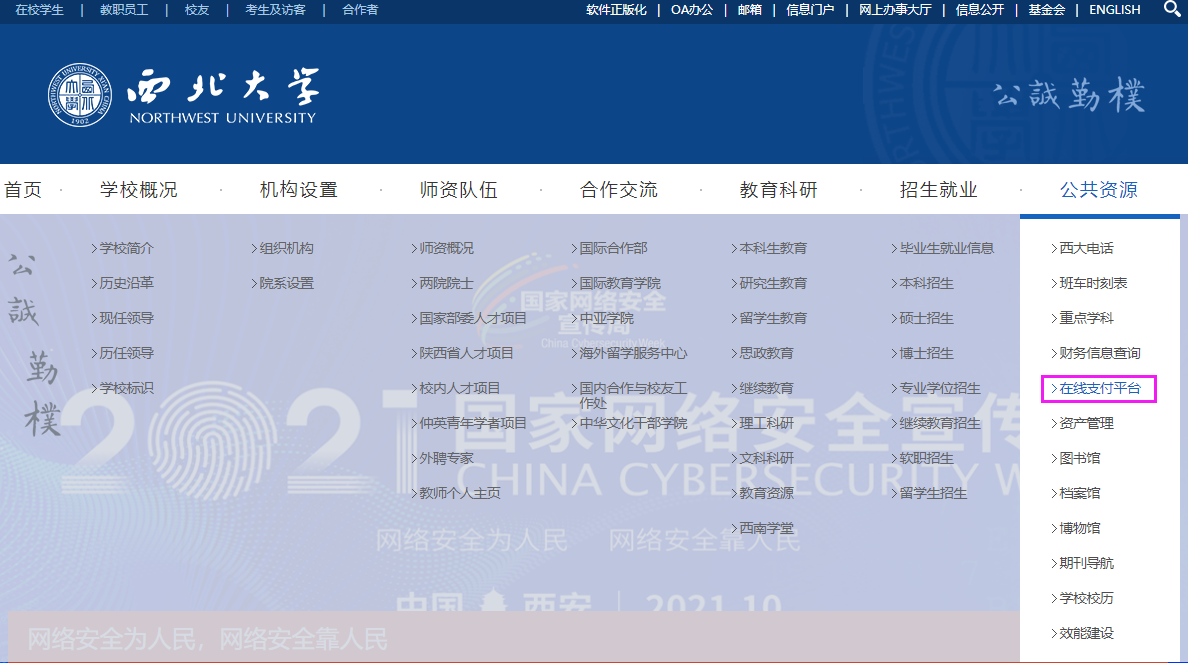The height and width of the screenshot is (663, 1188).
Task: Click the search magnifier icon
Action: tap(1173, 9)
